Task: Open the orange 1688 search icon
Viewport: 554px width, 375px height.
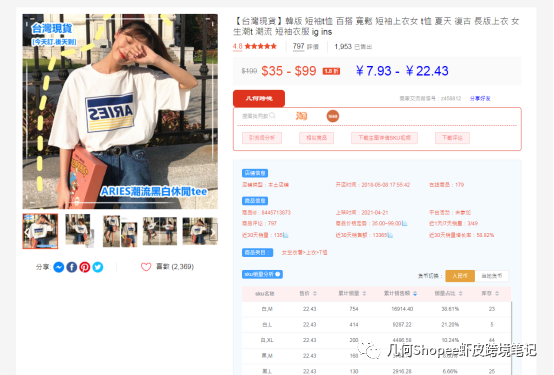Action: [332, 116]
